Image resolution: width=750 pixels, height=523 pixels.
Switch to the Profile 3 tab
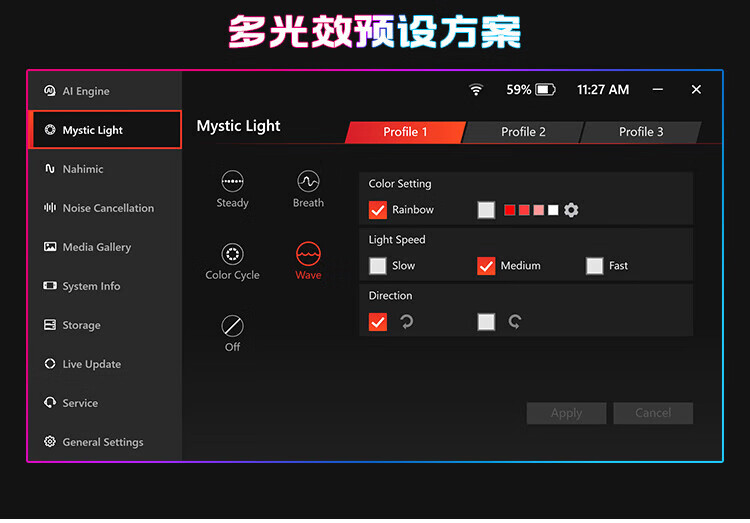[x=641, y=132]
